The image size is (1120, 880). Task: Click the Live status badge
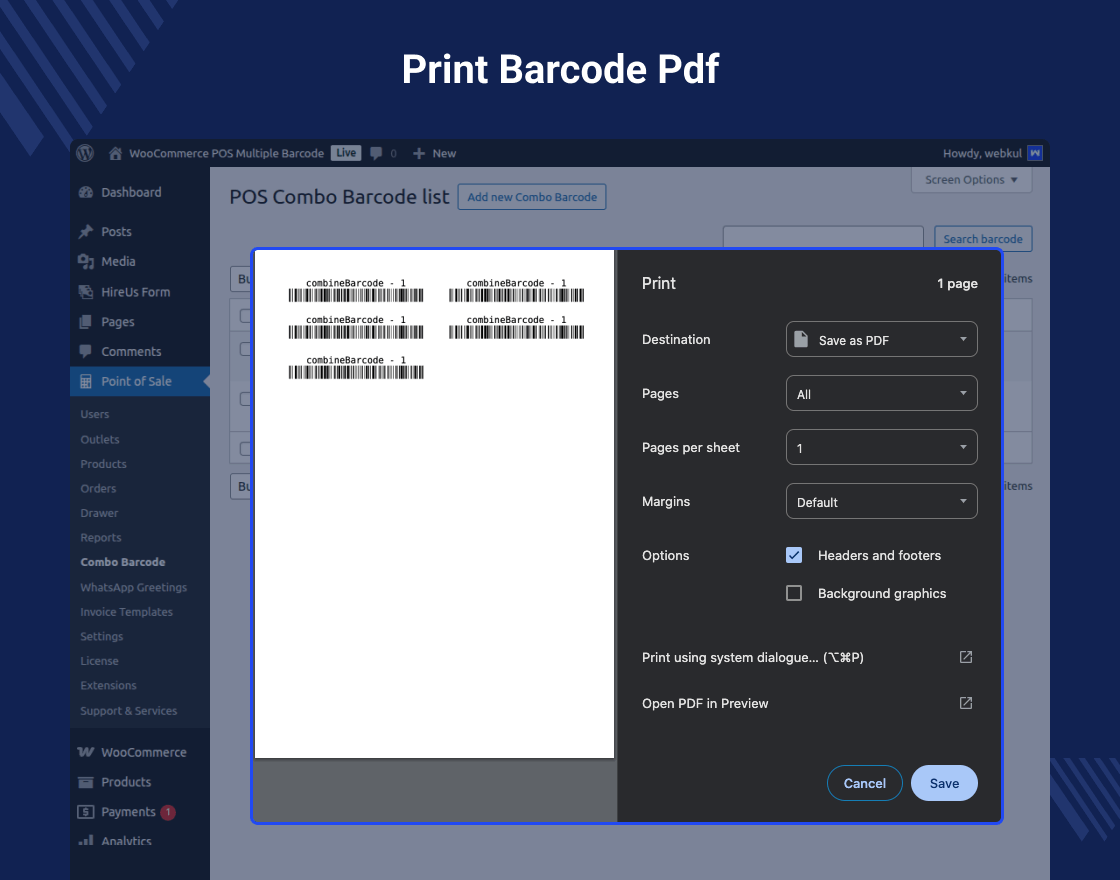point(346,153)
